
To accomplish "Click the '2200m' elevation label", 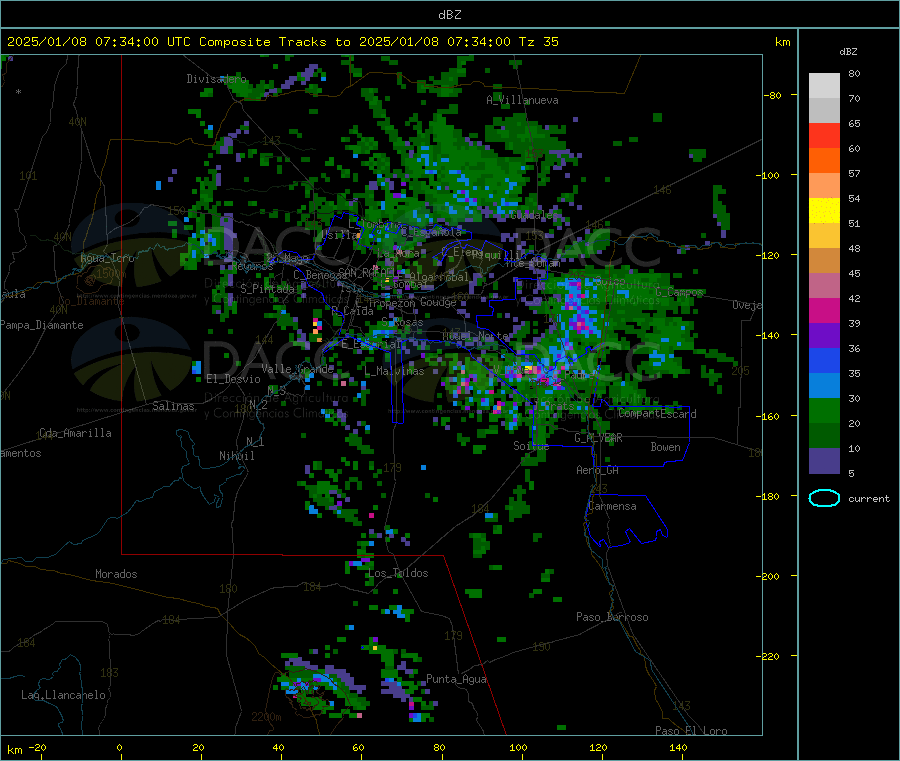I will point(266,717).
